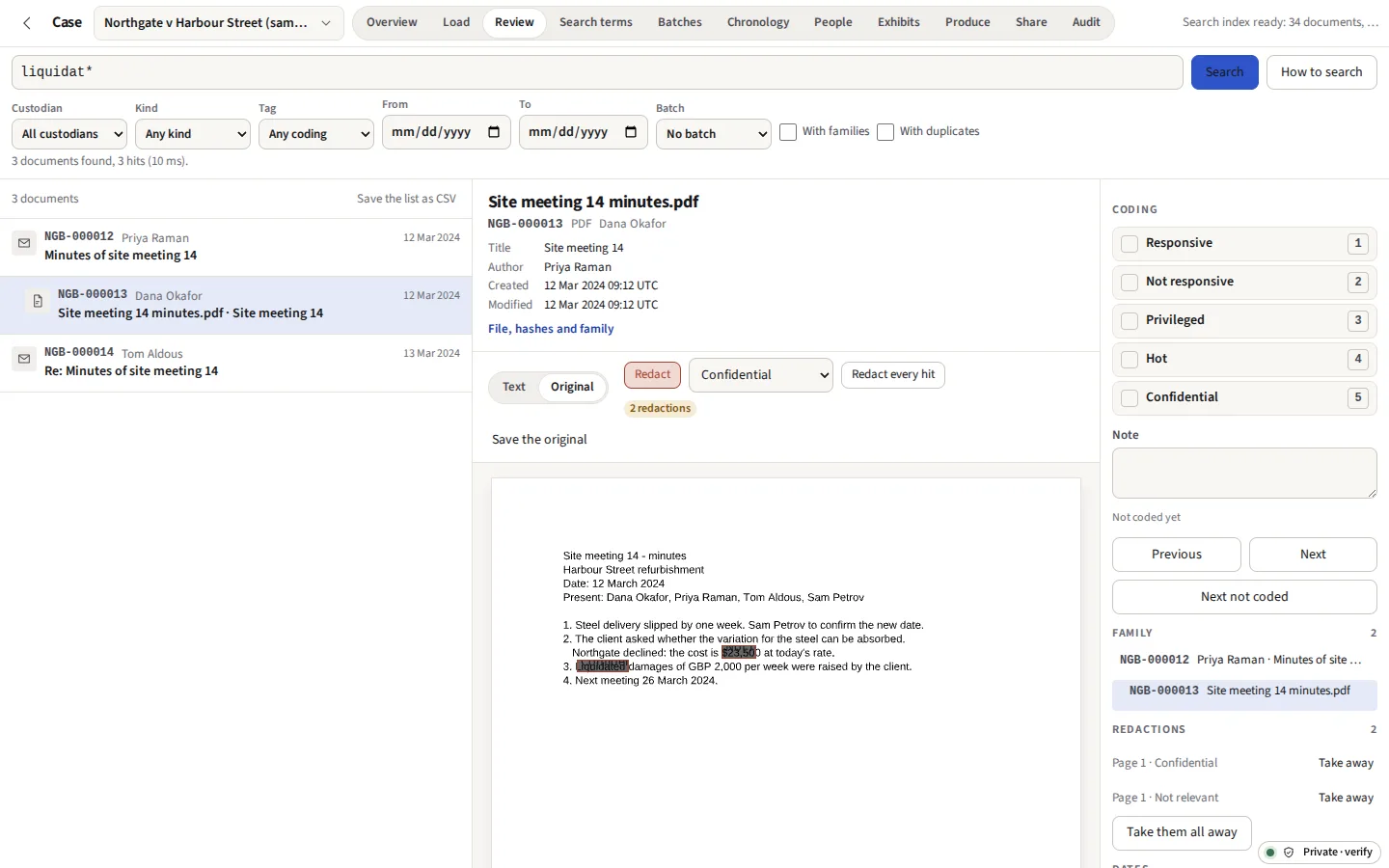This screenshot has height=868, width=1389.
Task: Open result Minutes of site meeting 14
Action: pos(235,247)
